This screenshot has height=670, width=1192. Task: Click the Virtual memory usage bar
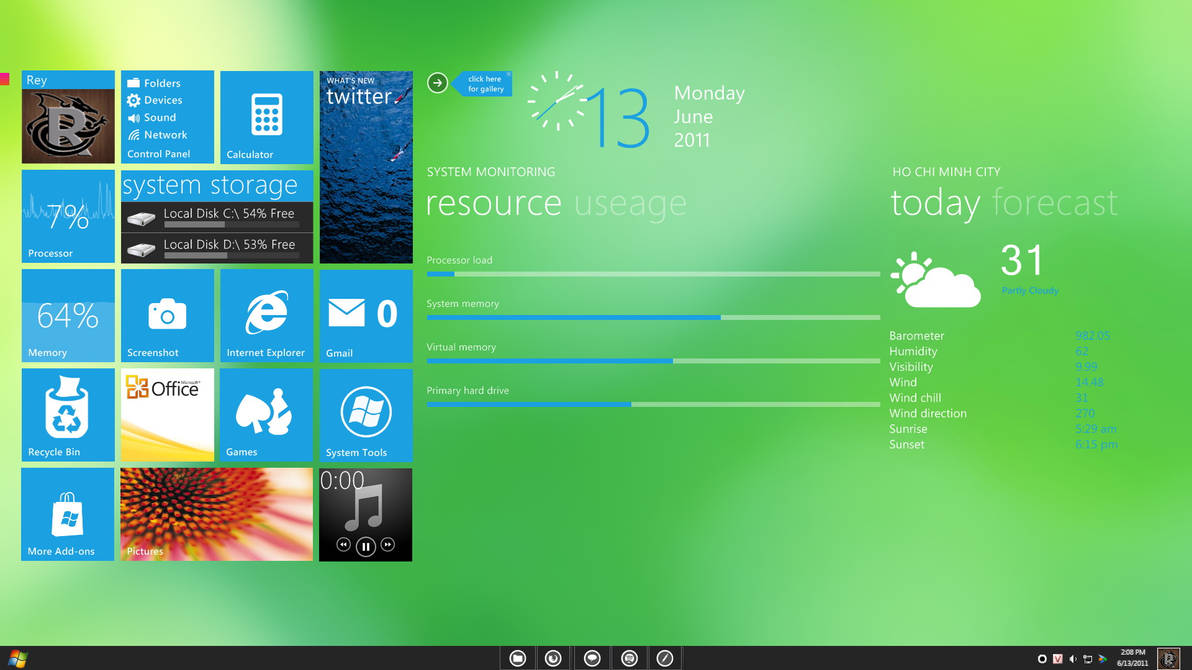coord(653,360)
